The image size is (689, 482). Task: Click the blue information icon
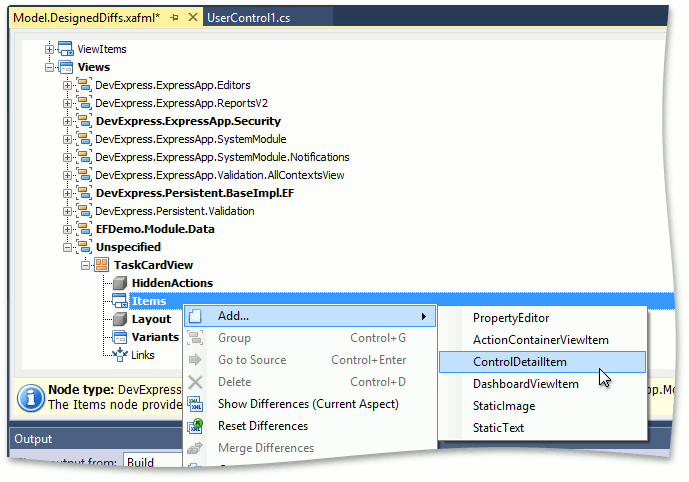pos(30,398)
